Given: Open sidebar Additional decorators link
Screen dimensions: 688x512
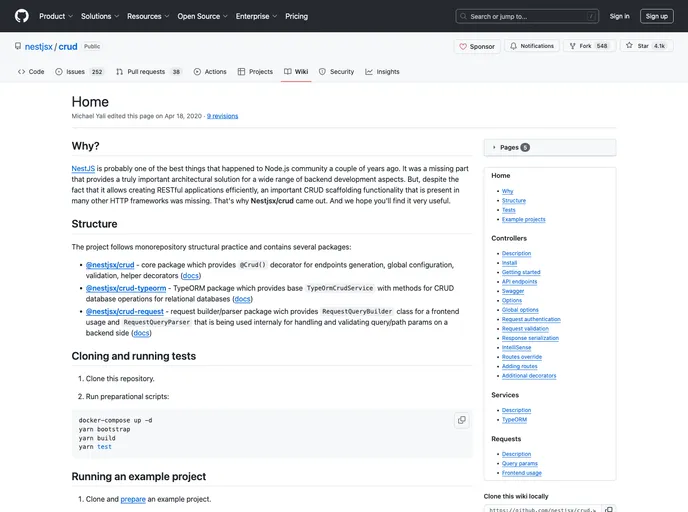Looking at the screenshot, I should (x=529, y=376).
